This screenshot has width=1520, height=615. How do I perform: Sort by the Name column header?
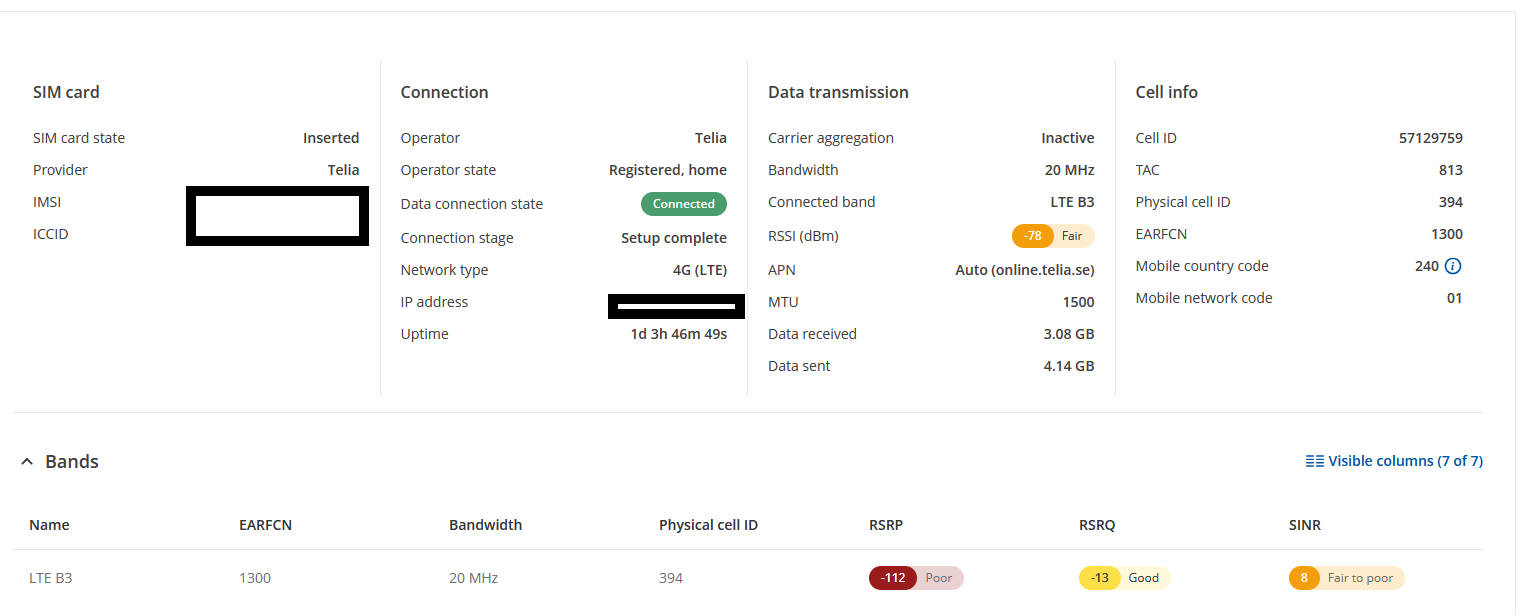50,525
